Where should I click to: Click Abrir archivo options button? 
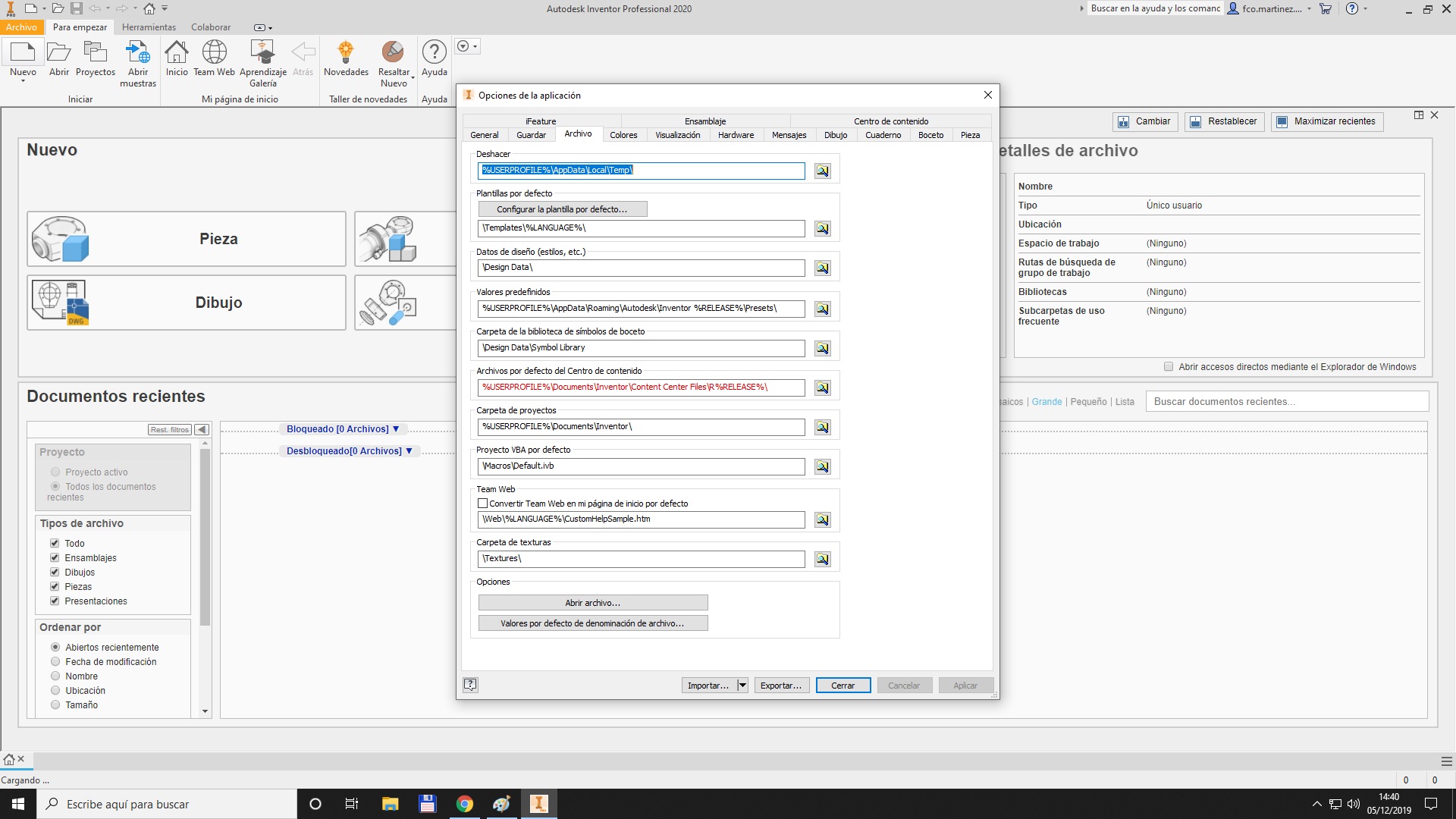click(593, 603)
